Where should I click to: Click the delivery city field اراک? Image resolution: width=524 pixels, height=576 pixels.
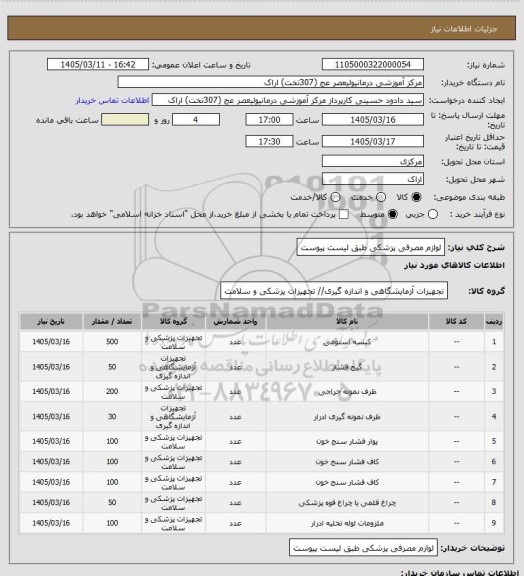pos(373,179)
